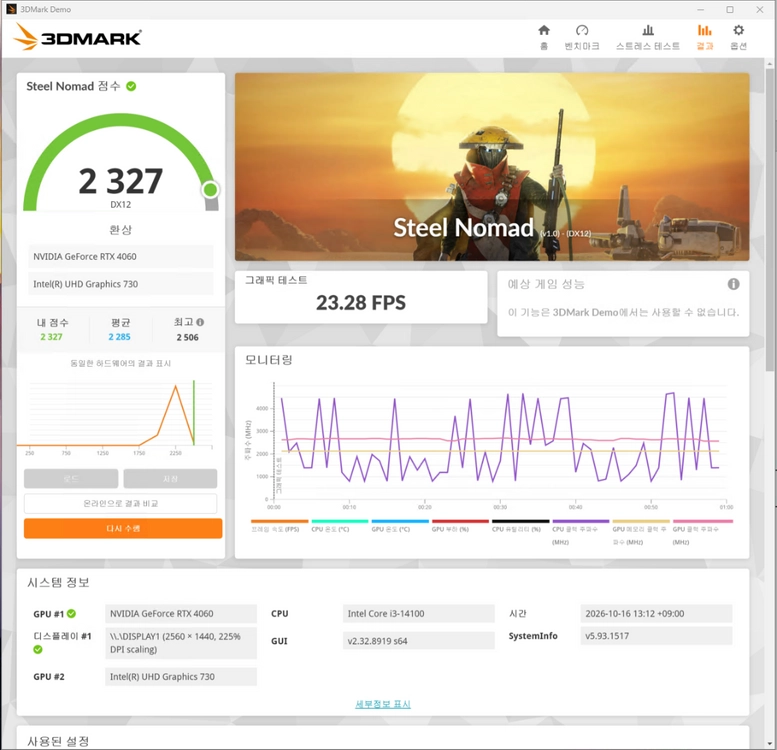777x750 pixels.
Task: Click the GUI version v2.32.8919 s64
Action: 418,641
